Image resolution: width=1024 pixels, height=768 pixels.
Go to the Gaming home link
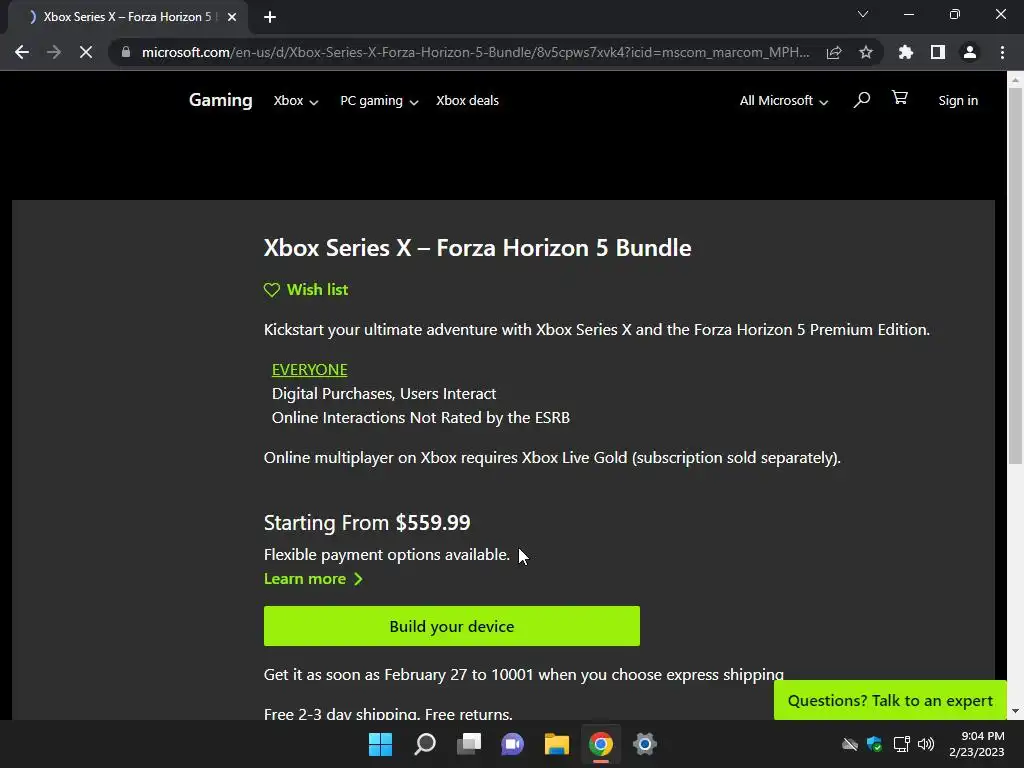221,100
